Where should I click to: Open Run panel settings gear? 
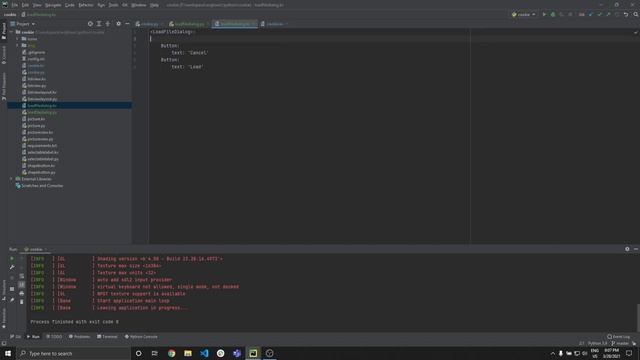[x=627, y=249]
